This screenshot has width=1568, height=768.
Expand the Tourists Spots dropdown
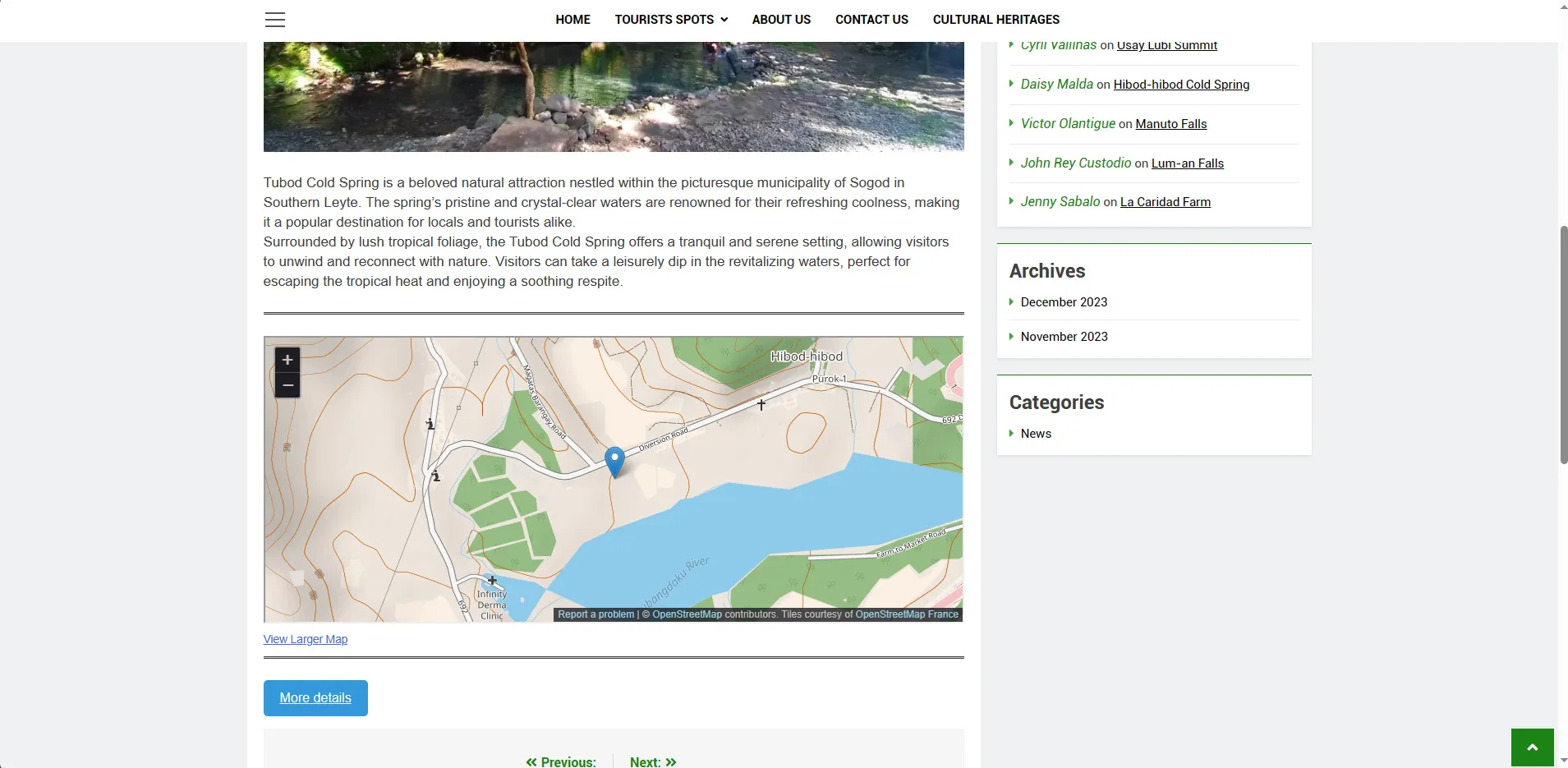pyautogui.click(x=671, y=20)
